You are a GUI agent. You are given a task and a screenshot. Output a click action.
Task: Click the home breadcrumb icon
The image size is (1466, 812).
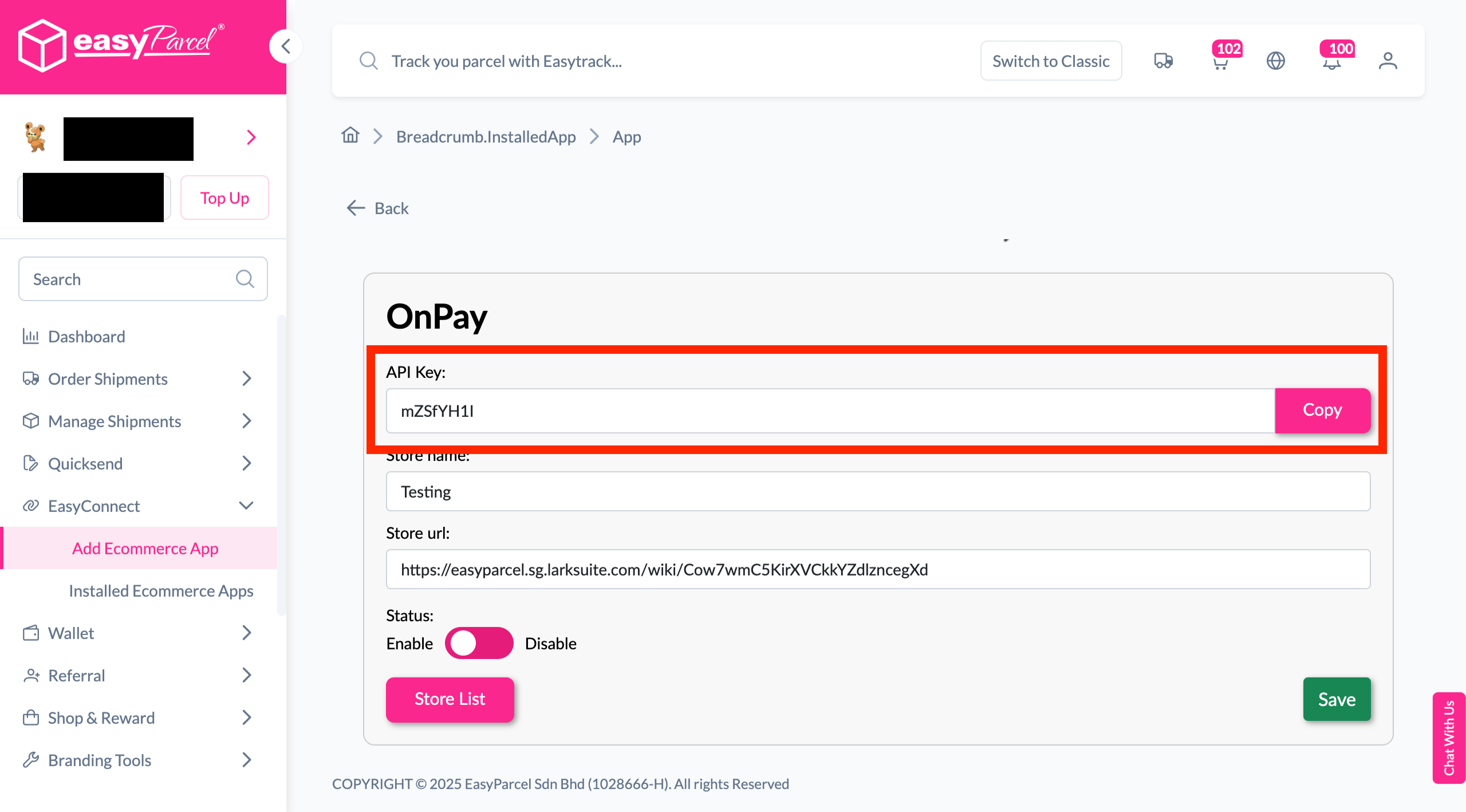350,136
